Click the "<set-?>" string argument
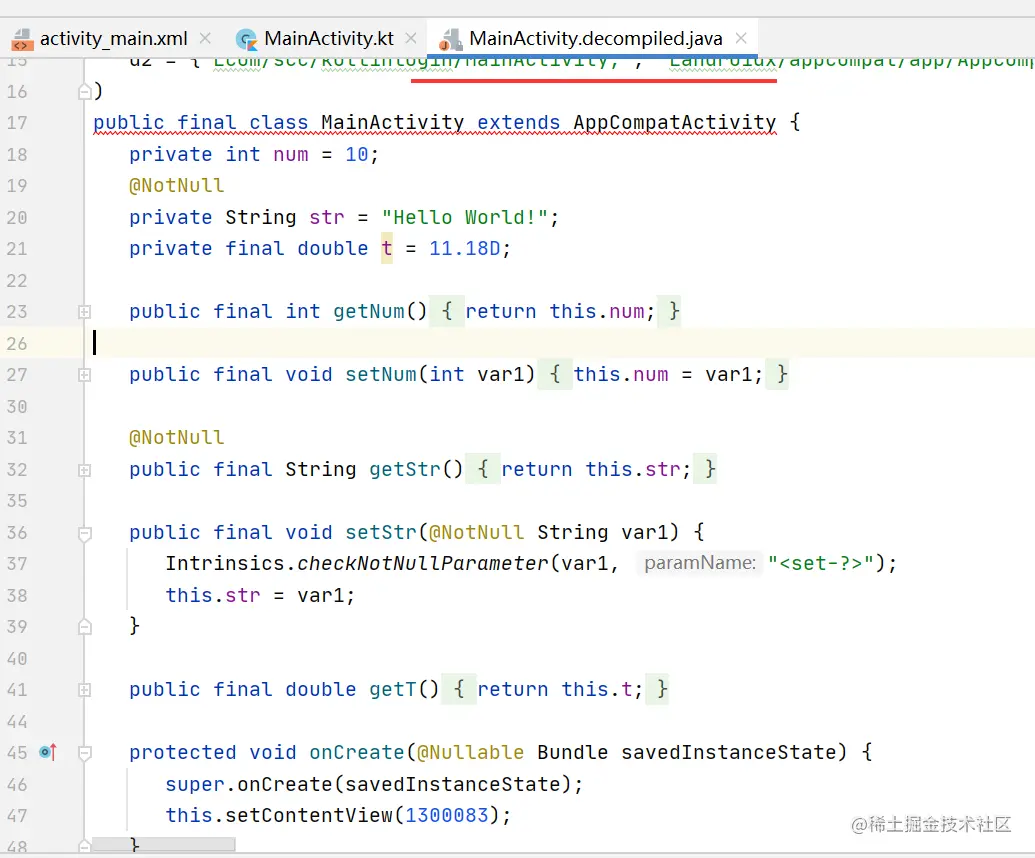The image size is (1035, 858). 821,563
